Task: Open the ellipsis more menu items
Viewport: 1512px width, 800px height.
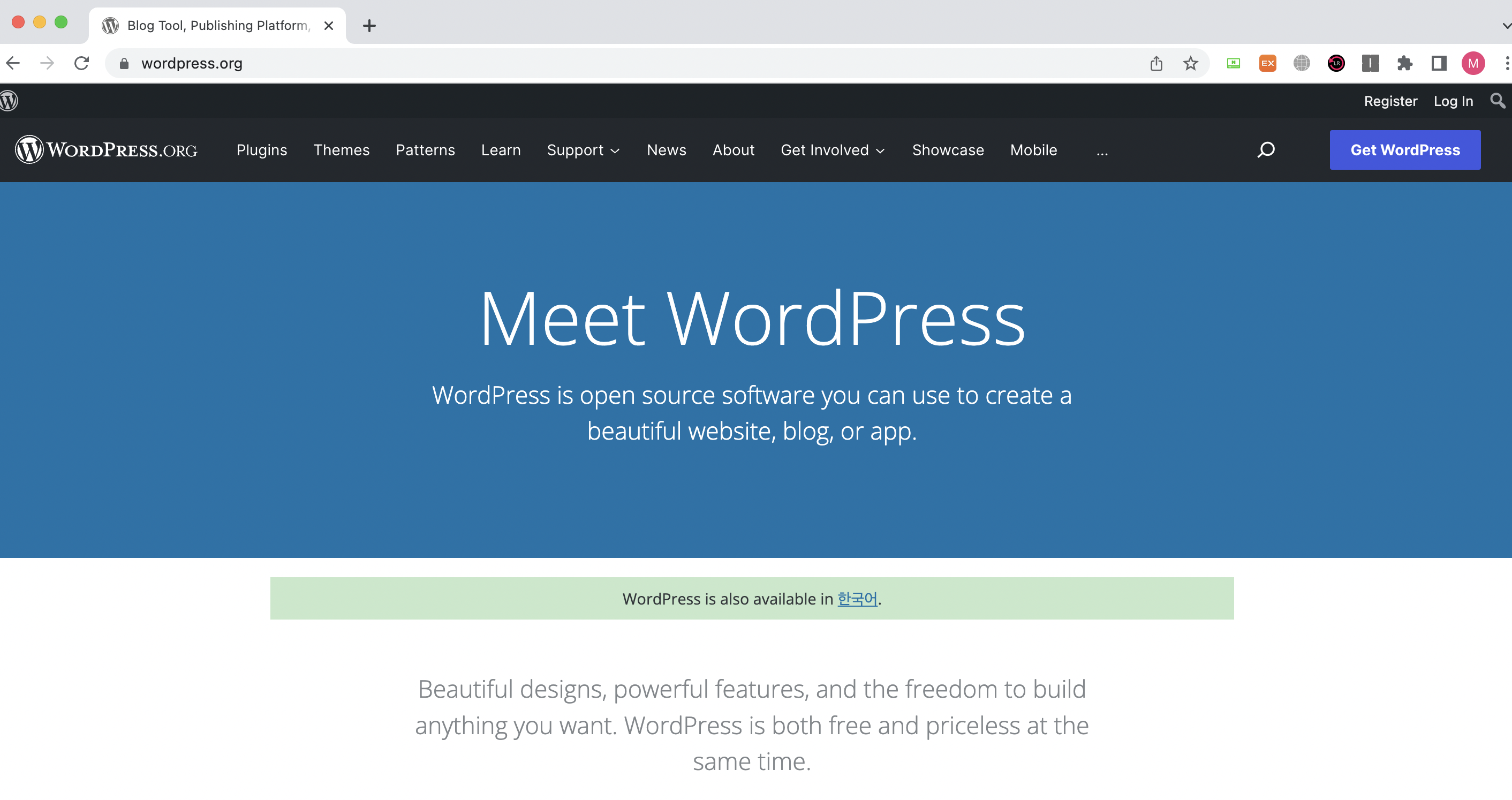Action: (1102, 152)
